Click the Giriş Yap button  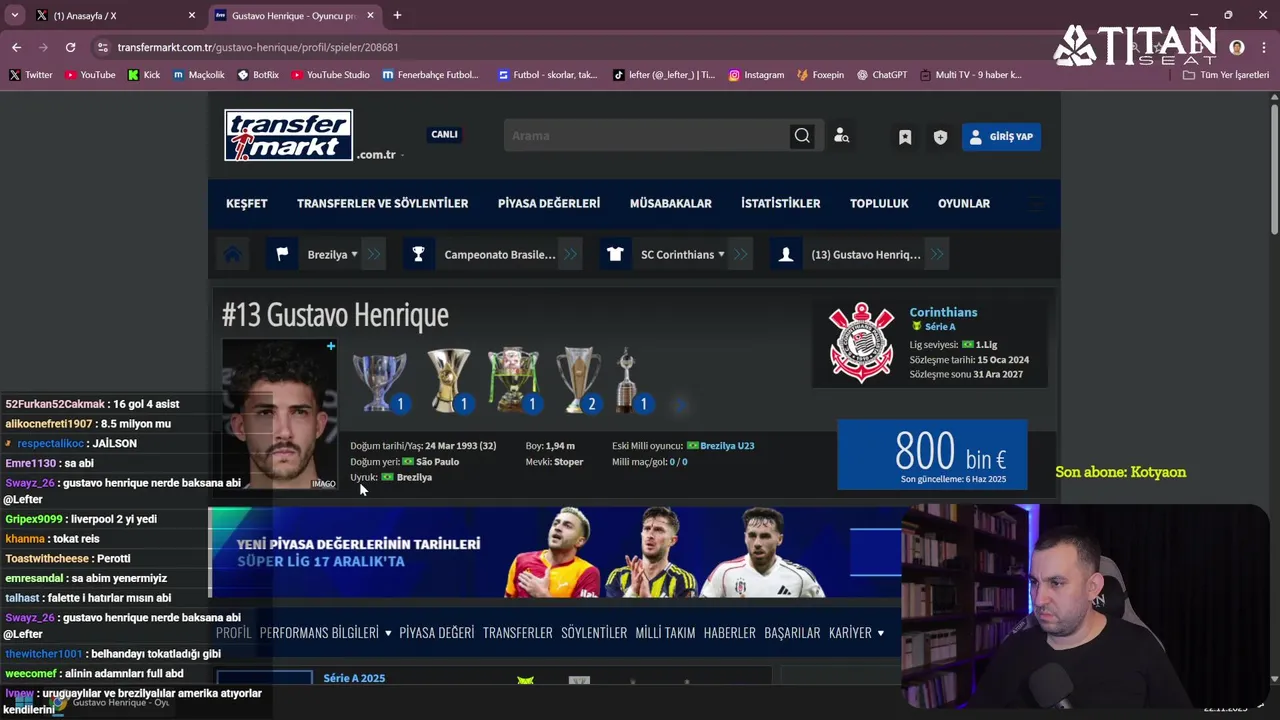pos(1001,137)
